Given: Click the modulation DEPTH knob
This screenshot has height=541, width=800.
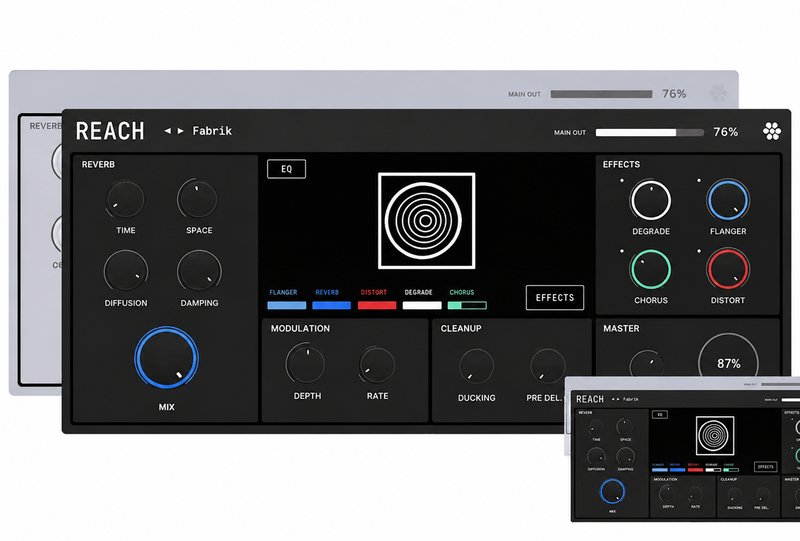Looking at the screenshot, I should (x=305, y=363).
